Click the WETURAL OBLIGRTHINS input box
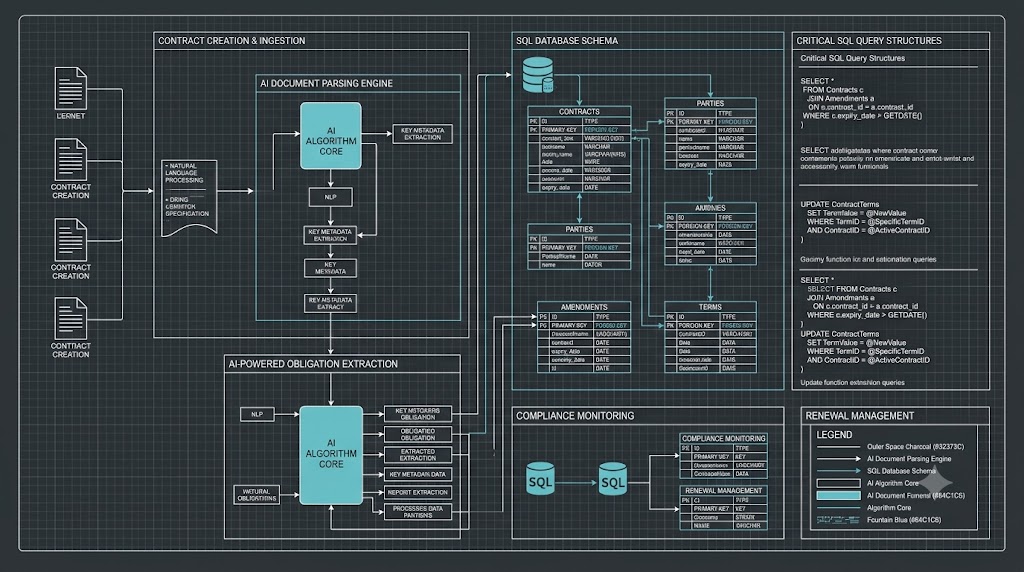Screen dimensions: 1024x572 [257, 494]
